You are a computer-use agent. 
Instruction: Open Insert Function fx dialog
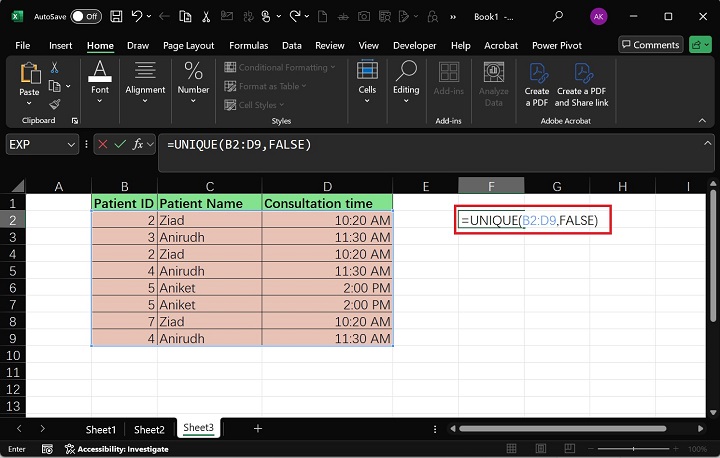point(139,145)
